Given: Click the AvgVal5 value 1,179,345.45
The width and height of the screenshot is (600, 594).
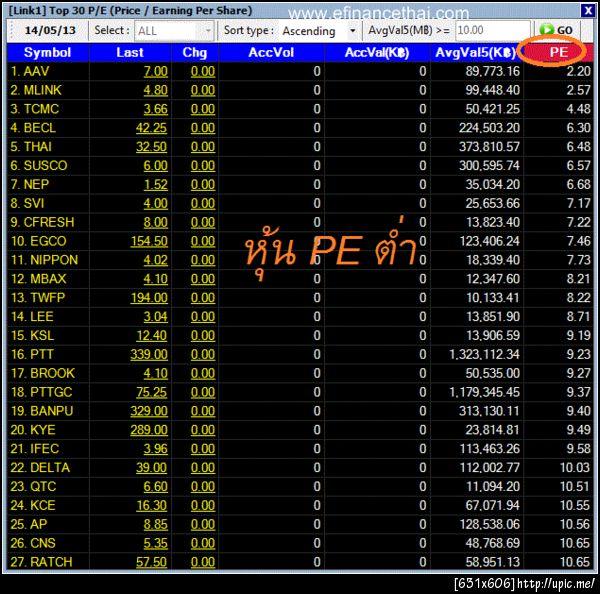Looking at the screenshot, I should pos(484,392).
